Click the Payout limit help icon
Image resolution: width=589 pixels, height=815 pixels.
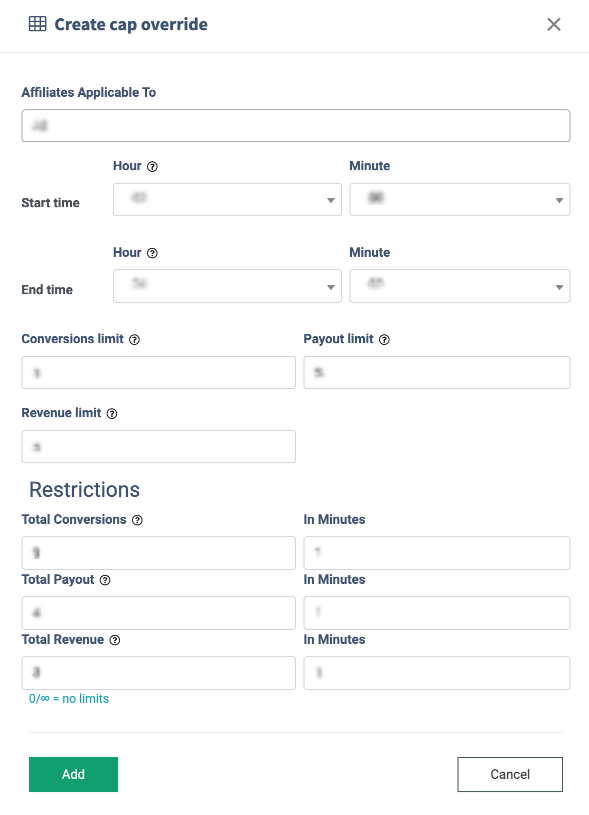pos(384,340)
